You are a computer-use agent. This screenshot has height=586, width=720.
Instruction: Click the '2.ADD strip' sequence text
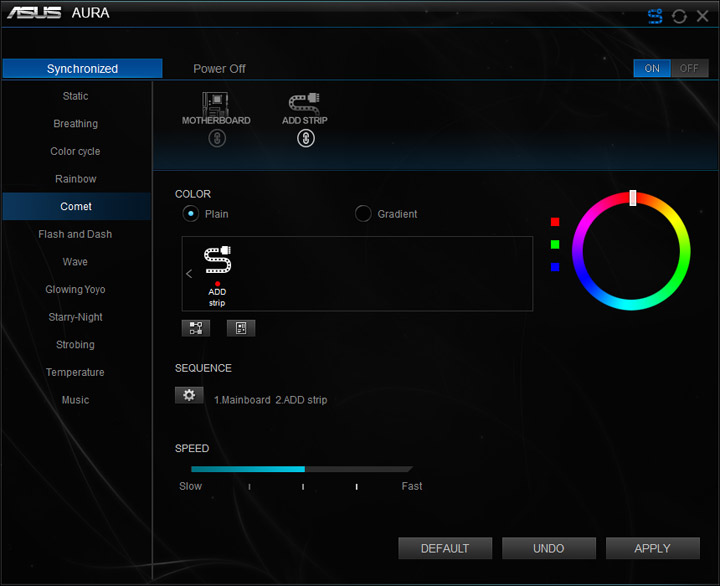coord(301,400)
